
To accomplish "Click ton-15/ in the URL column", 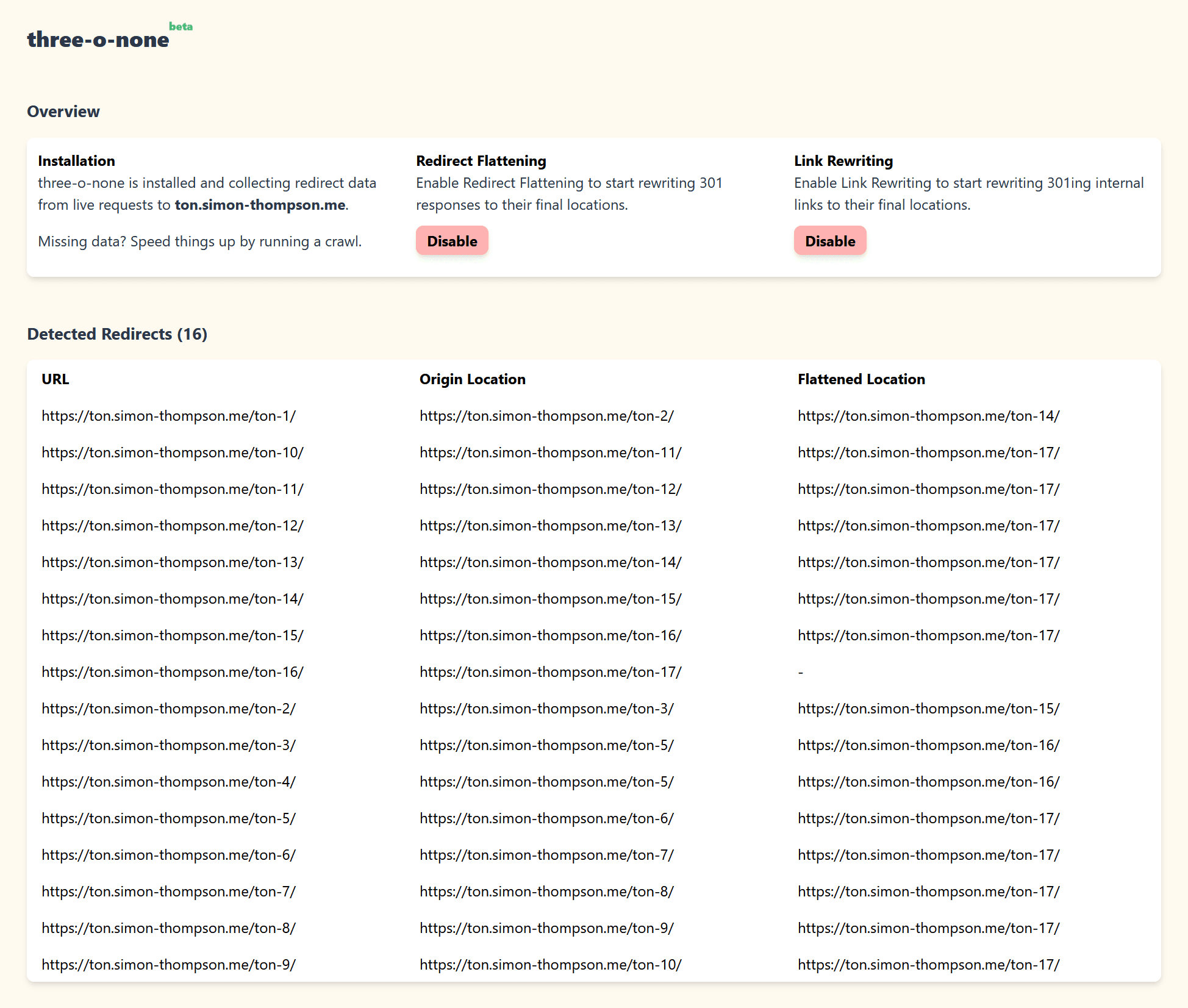I will (x=173, y=635).
